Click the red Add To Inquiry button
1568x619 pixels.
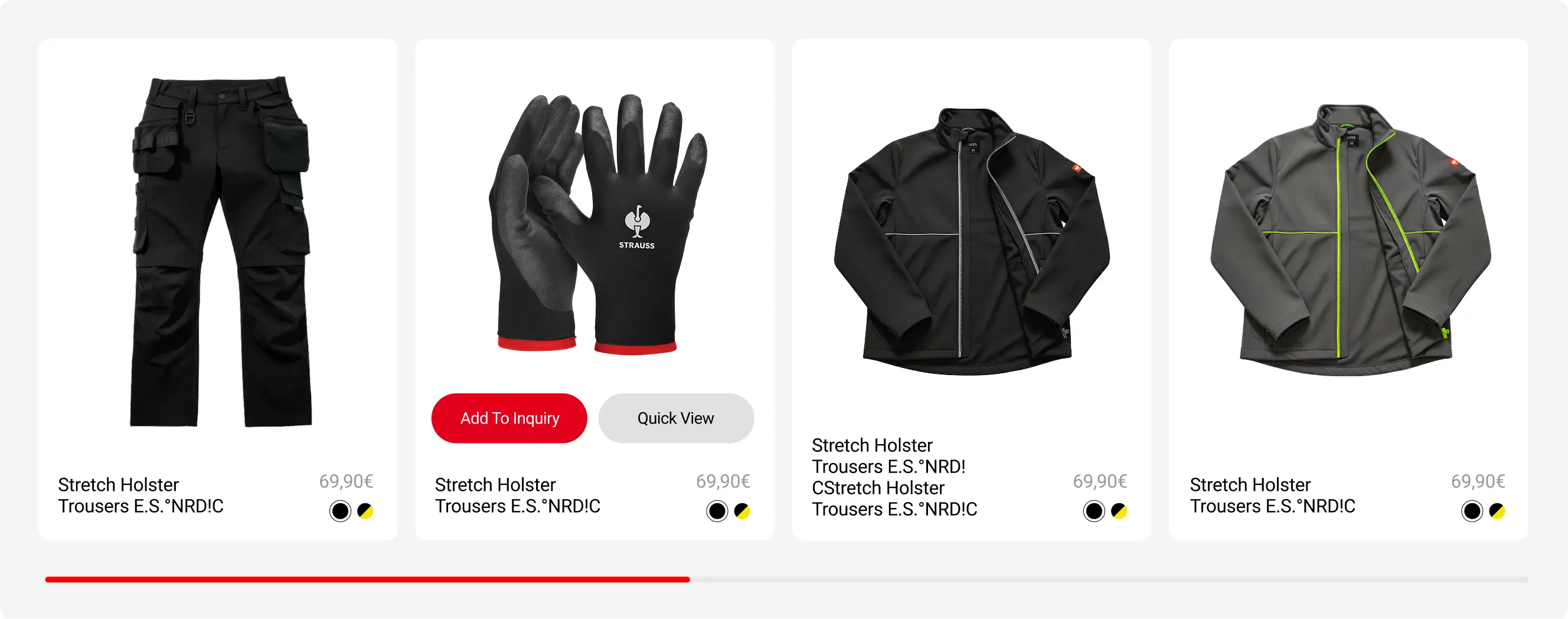tap(509, 418)
